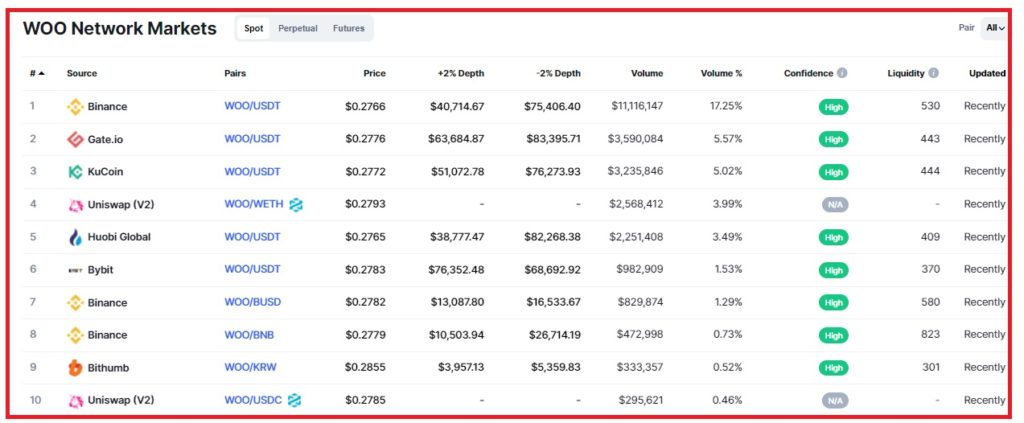Open the WOO/BNB pair link
Screen dimensions: 1024x423
249,334
